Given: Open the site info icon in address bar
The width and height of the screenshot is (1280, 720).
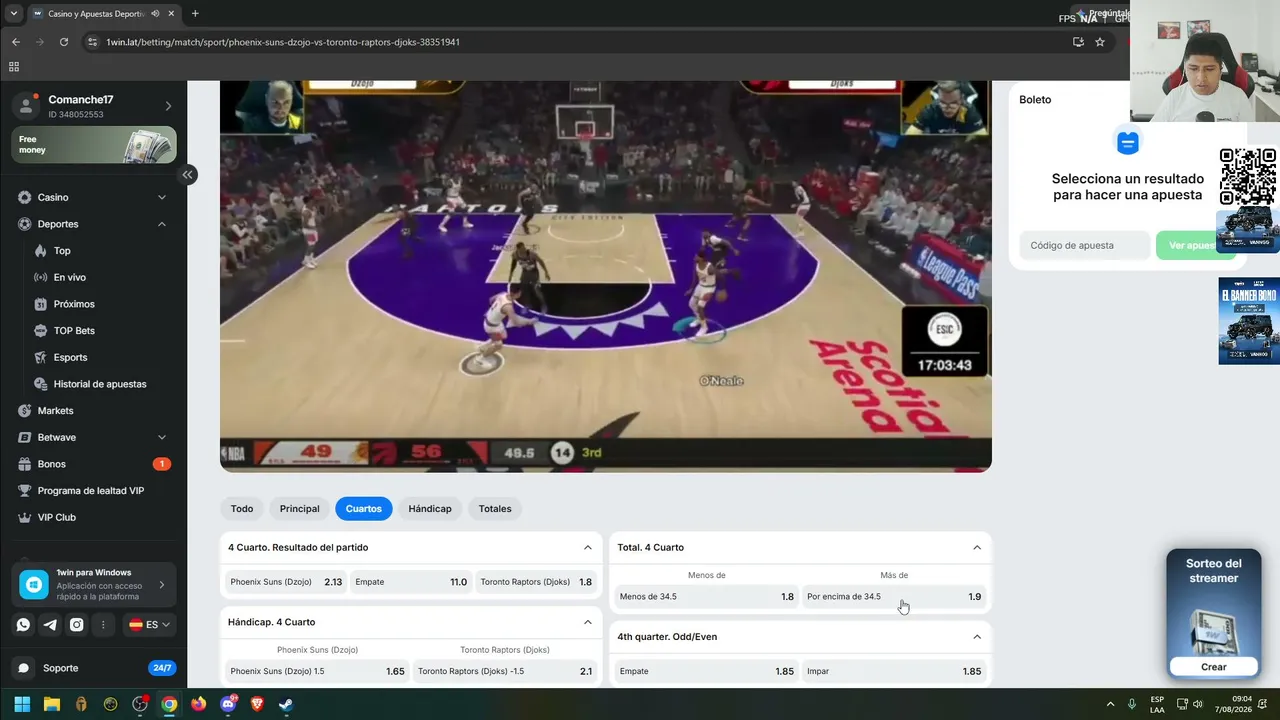Looking at the screenshot, I should click(x=93, y=42).
